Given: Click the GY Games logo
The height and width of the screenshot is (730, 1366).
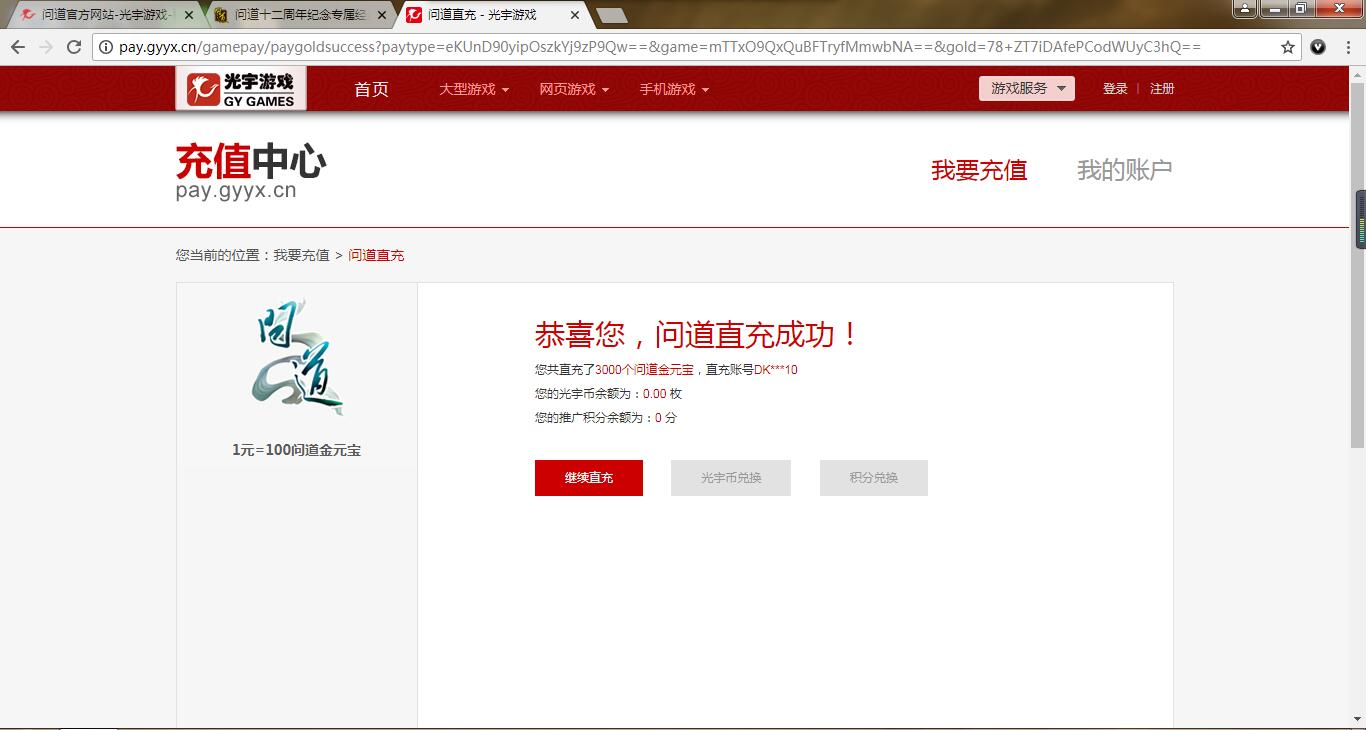Looking at the screenshot, I should tap(241, 89).
